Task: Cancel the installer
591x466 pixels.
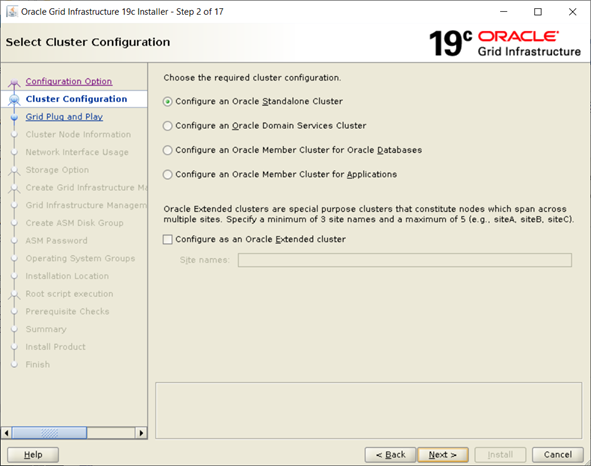Action: (558, 455)
